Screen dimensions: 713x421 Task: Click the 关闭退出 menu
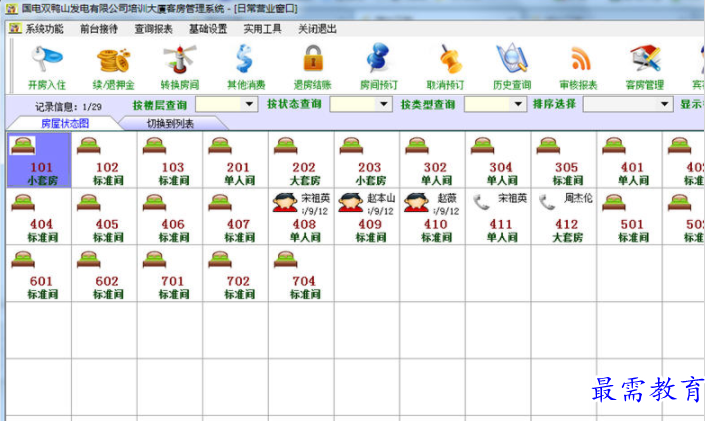tap(317, 29)
